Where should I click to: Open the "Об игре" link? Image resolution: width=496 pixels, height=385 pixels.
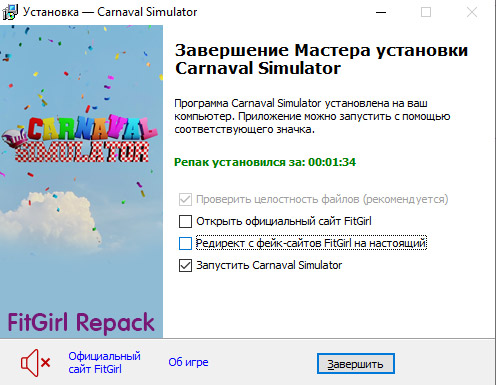[188, 362]
